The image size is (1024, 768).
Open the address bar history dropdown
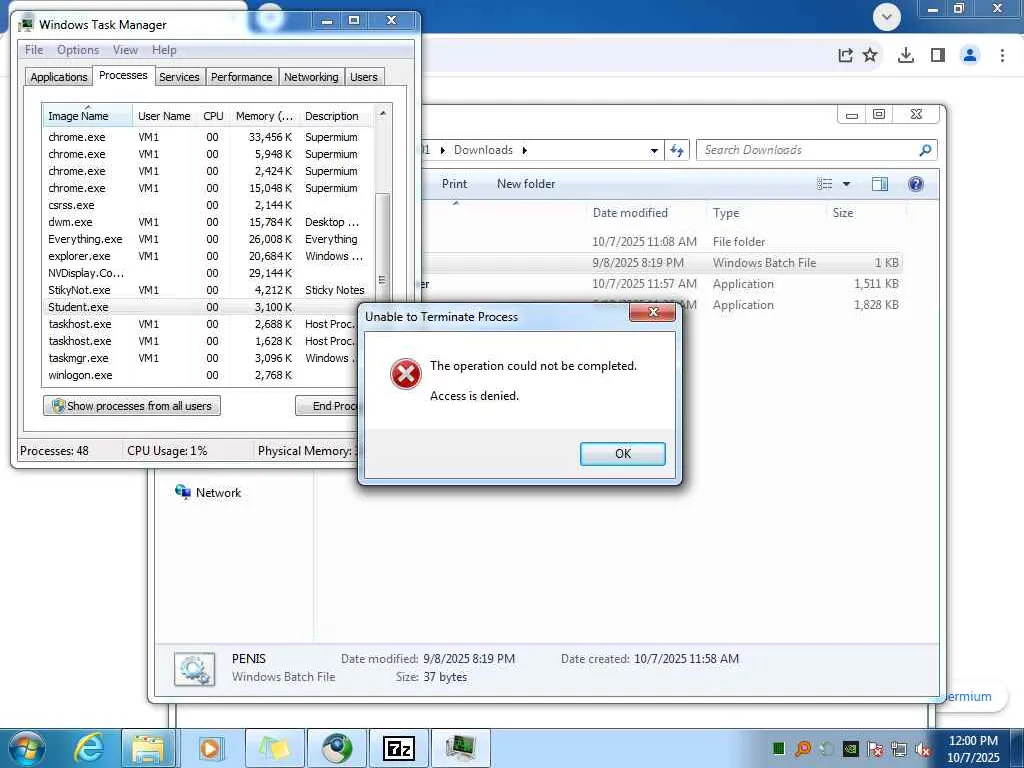coord(654,151)
